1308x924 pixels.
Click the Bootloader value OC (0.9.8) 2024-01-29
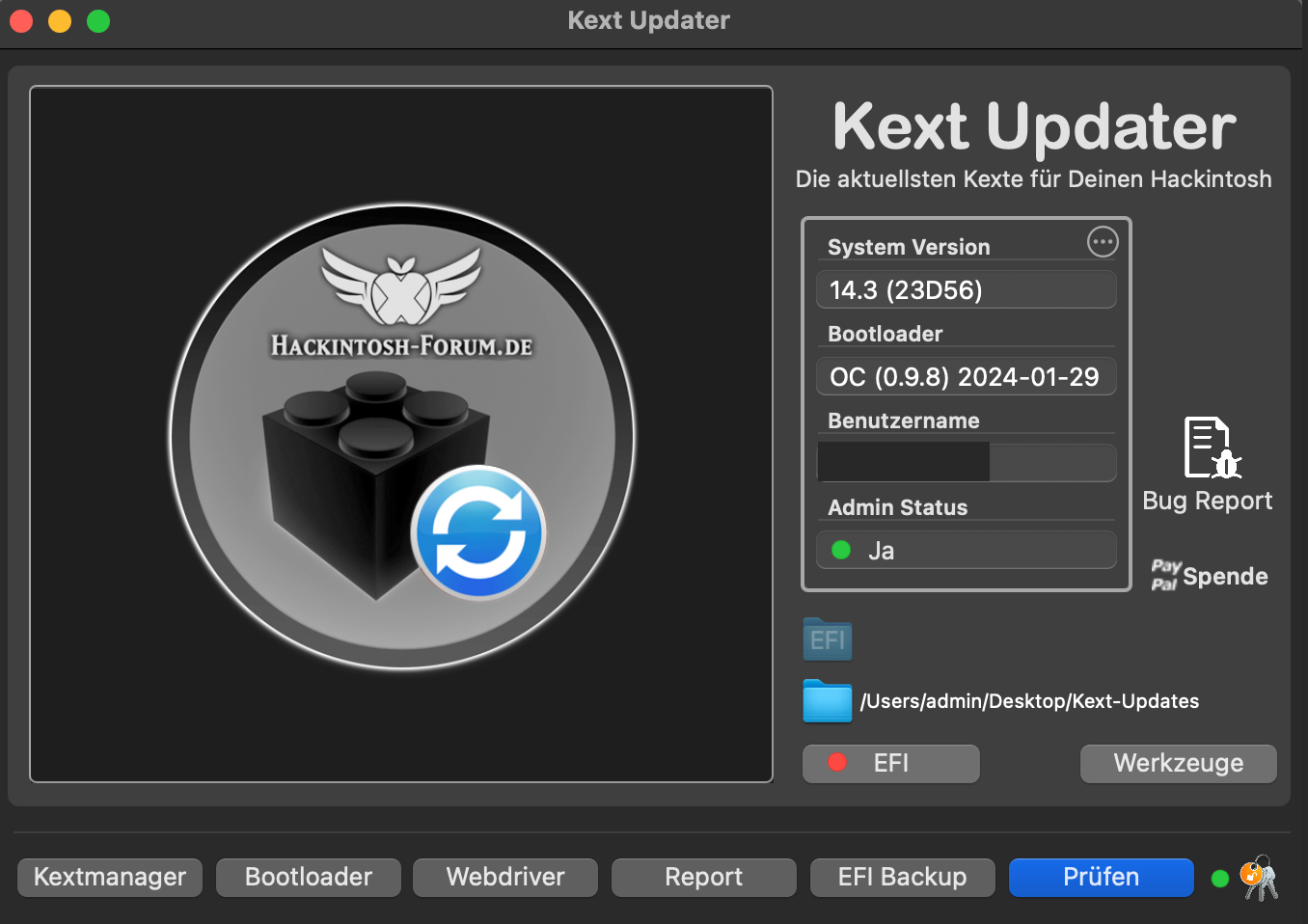click(x=967, y=376)
